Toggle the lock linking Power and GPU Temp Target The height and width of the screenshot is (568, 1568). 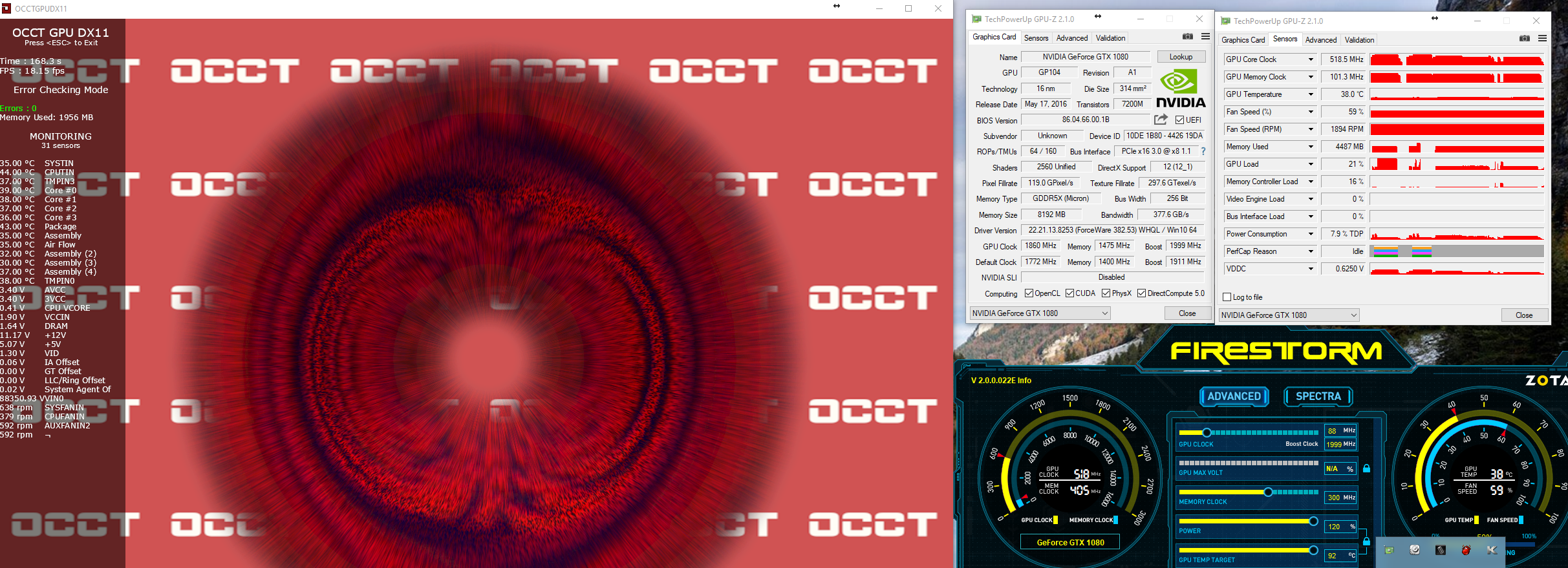(x=1366, y=541)
